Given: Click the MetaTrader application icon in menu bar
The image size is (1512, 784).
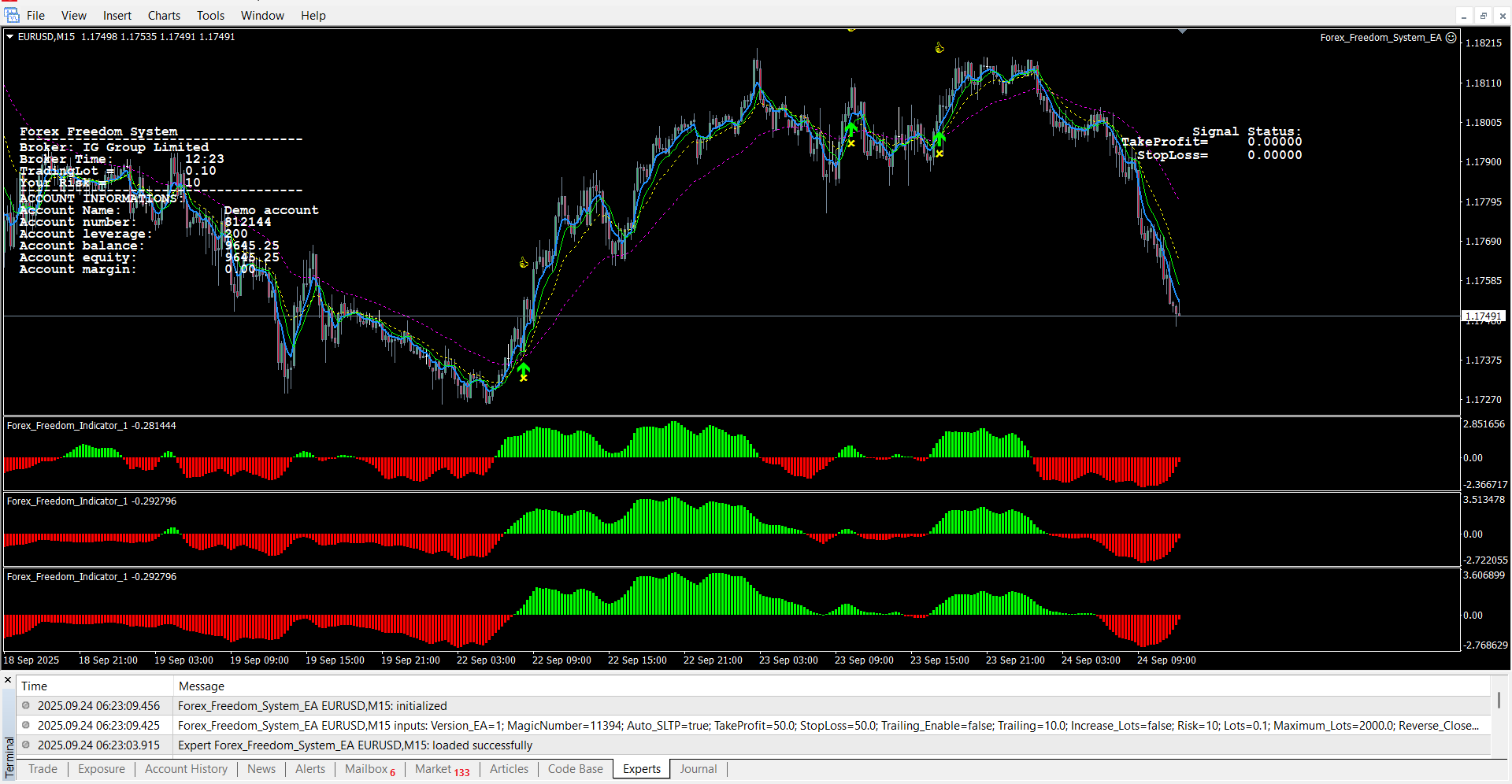Looking at the screenshot, I should [11, 15].
